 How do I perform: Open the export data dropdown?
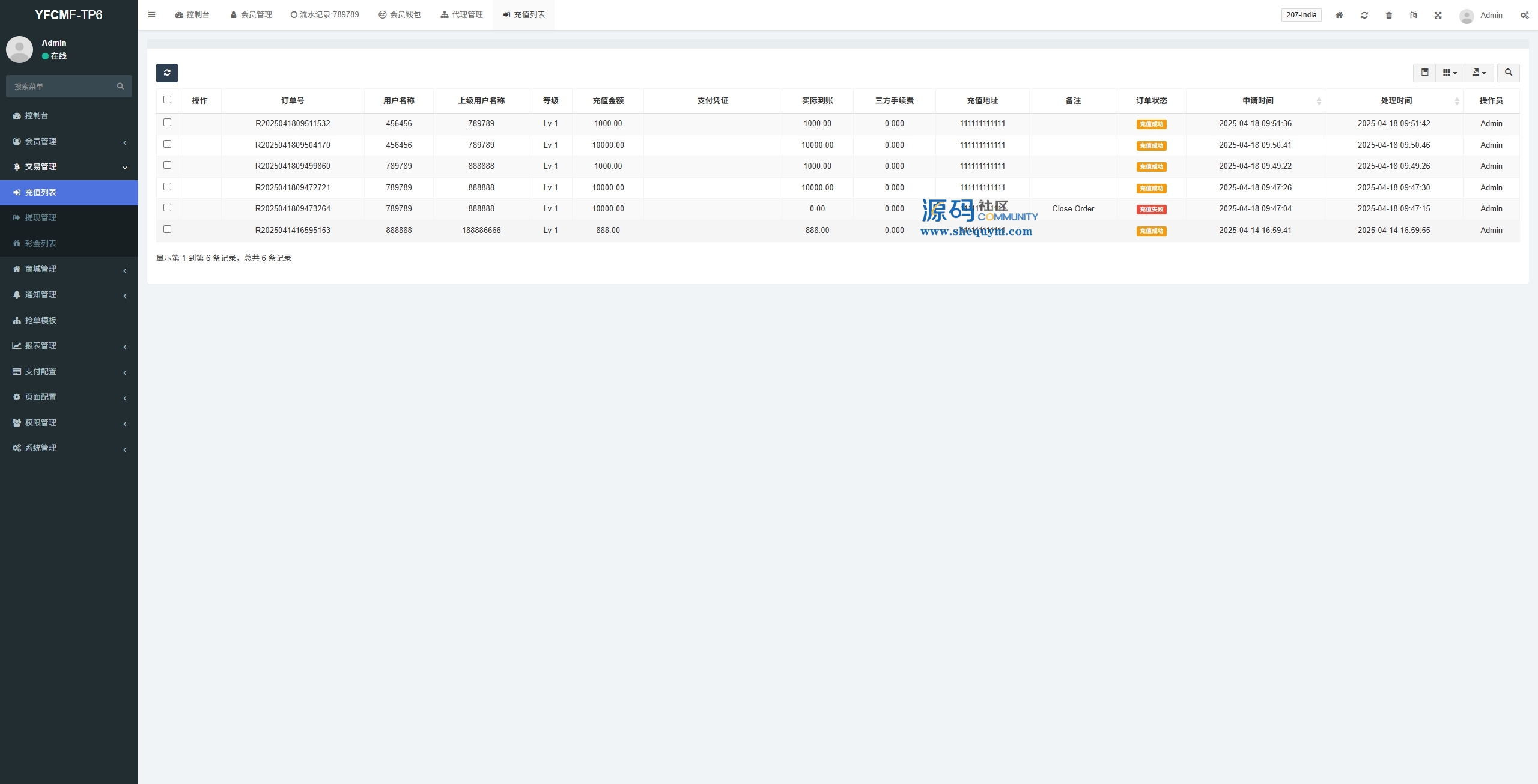coord(1479,73)
